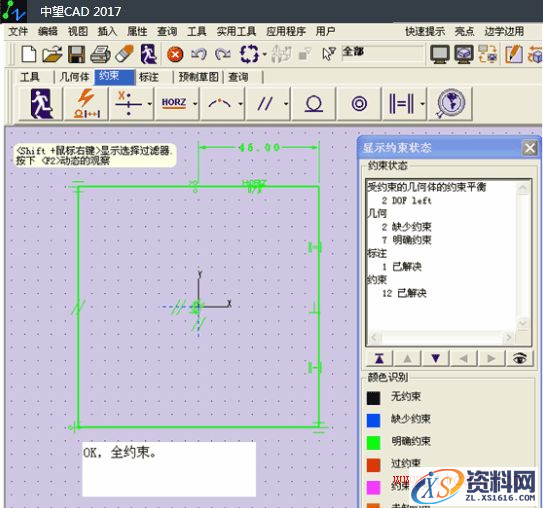The height and width of the screenshot is (508, 543).
Task: Click the regenerate circular arrows icon
Action: point(249,54)
